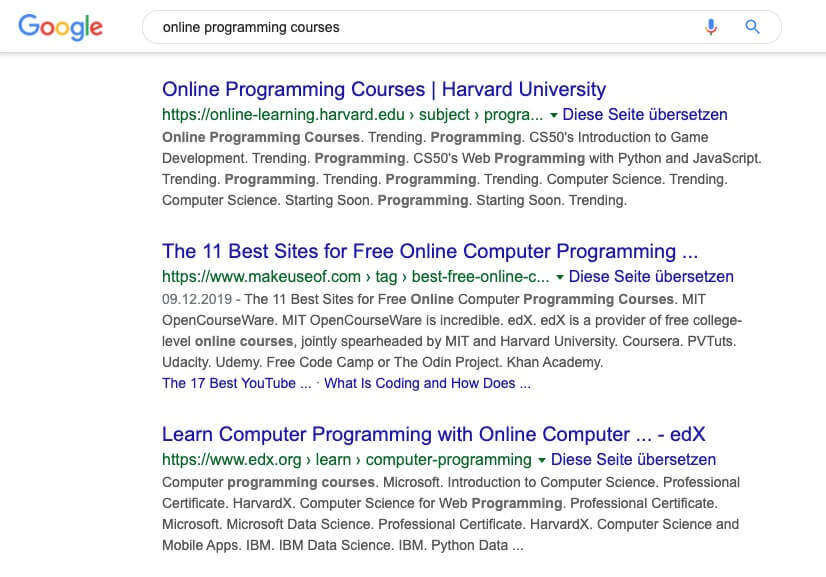
Task: Click the www.edx.org green URL
Action: (x=347, y=459)
